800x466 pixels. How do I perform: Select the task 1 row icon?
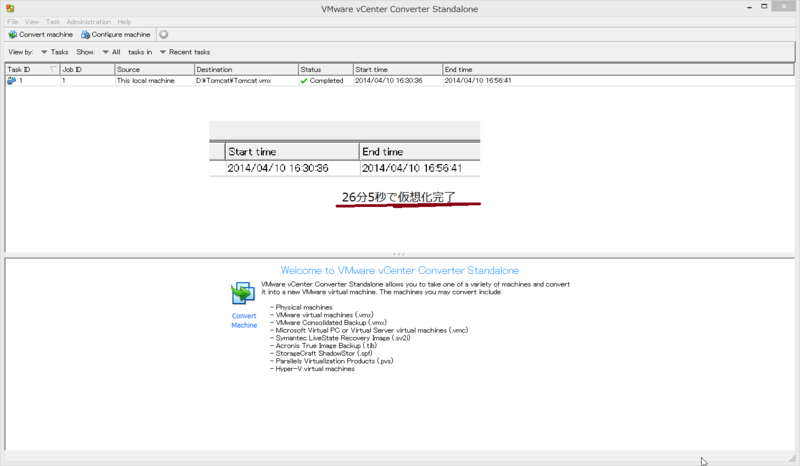12,81
